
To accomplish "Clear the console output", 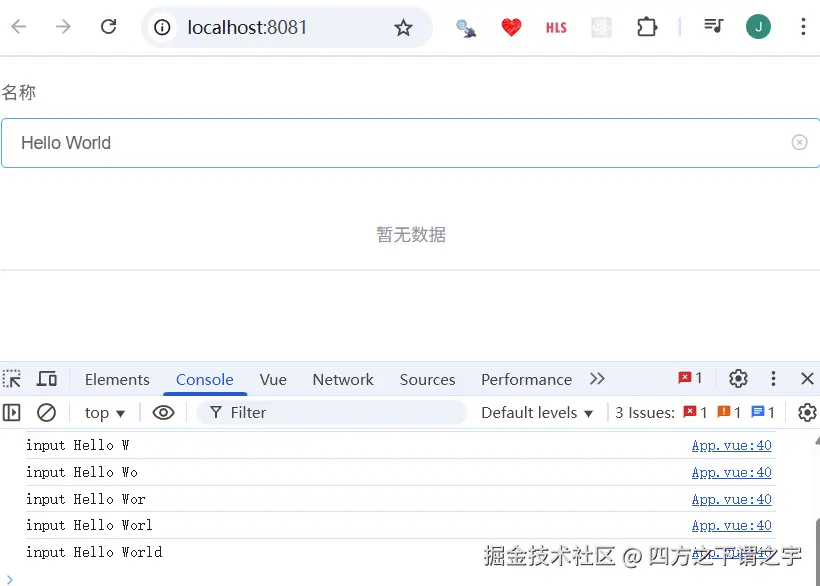I will click(46, 412).
